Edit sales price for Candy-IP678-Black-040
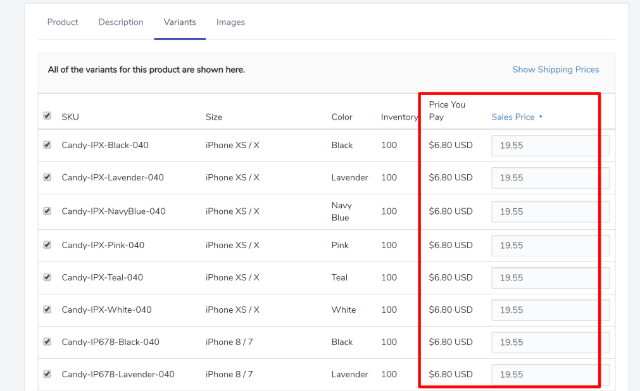Image resolution: width=640 pixels, height=391 pixels. (550, 342)
